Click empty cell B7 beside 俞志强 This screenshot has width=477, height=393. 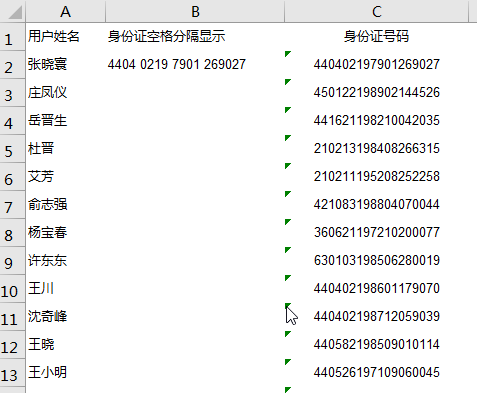point(195,205)
